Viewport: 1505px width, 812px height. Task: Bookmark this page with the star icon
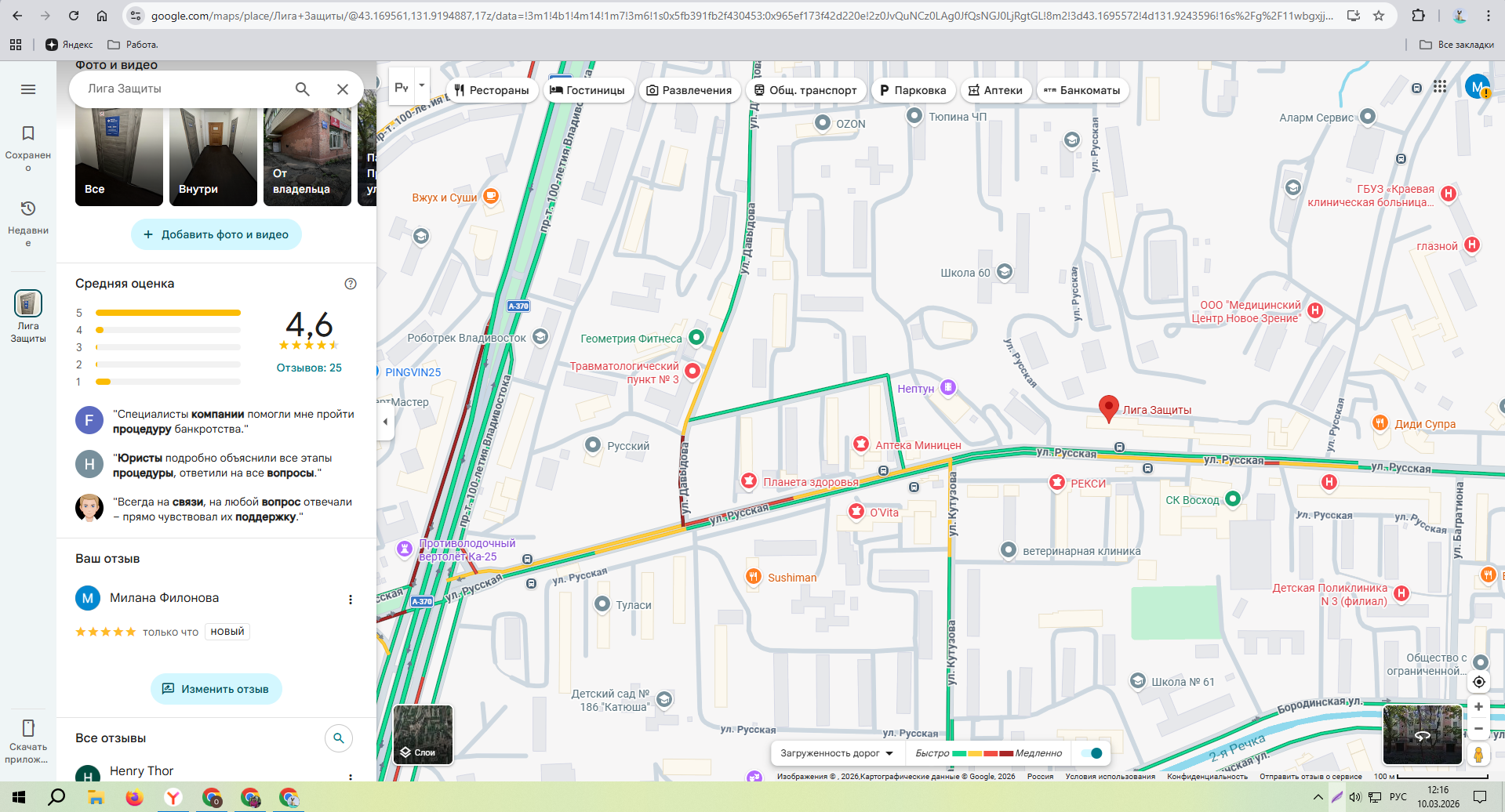[x=1379, y=16]
